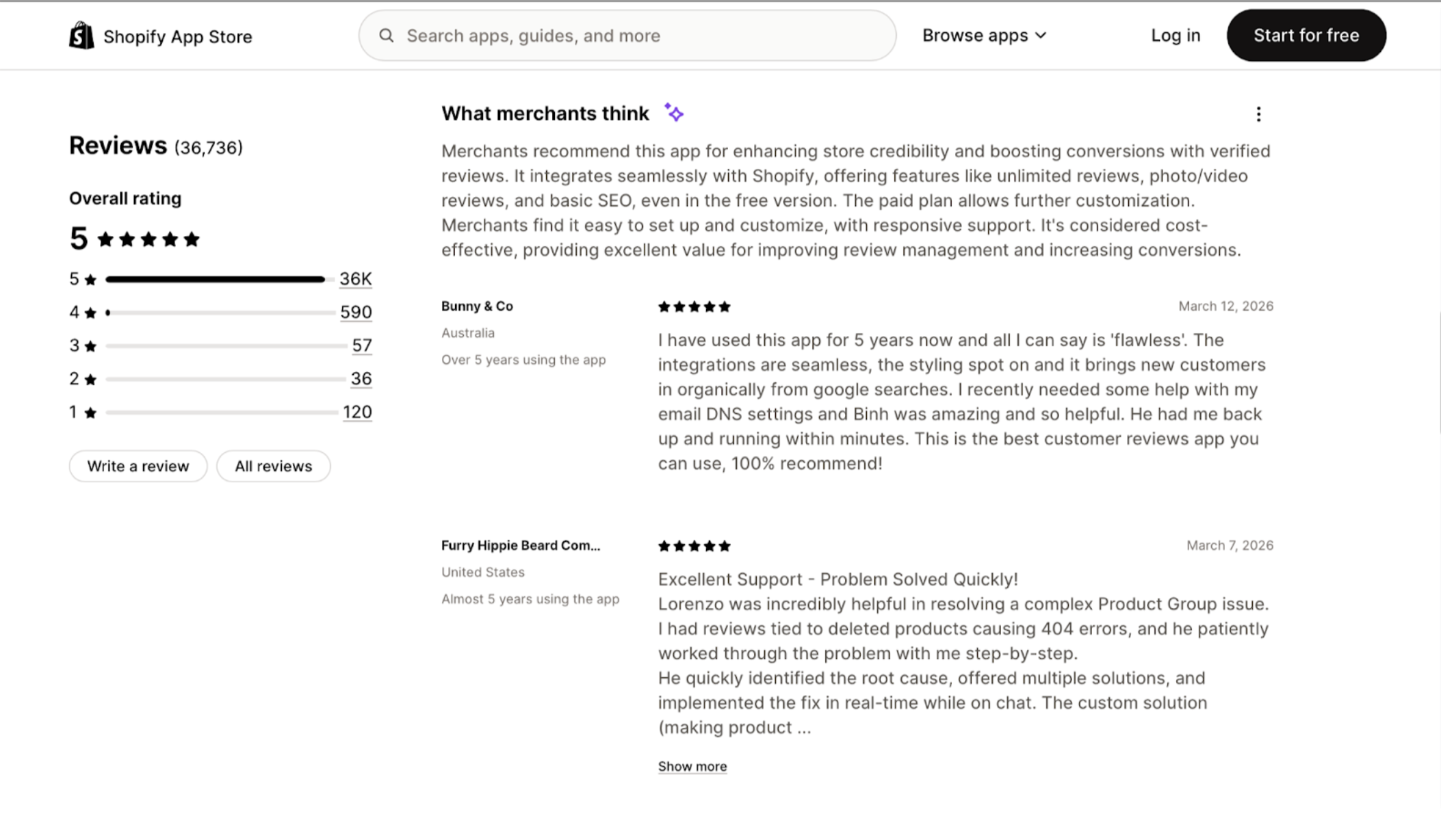This screenshot has width=1441, height=840.
Task: Expand the Browse apps dropdown
Action: pyautogui.click(x=984, y=36)
